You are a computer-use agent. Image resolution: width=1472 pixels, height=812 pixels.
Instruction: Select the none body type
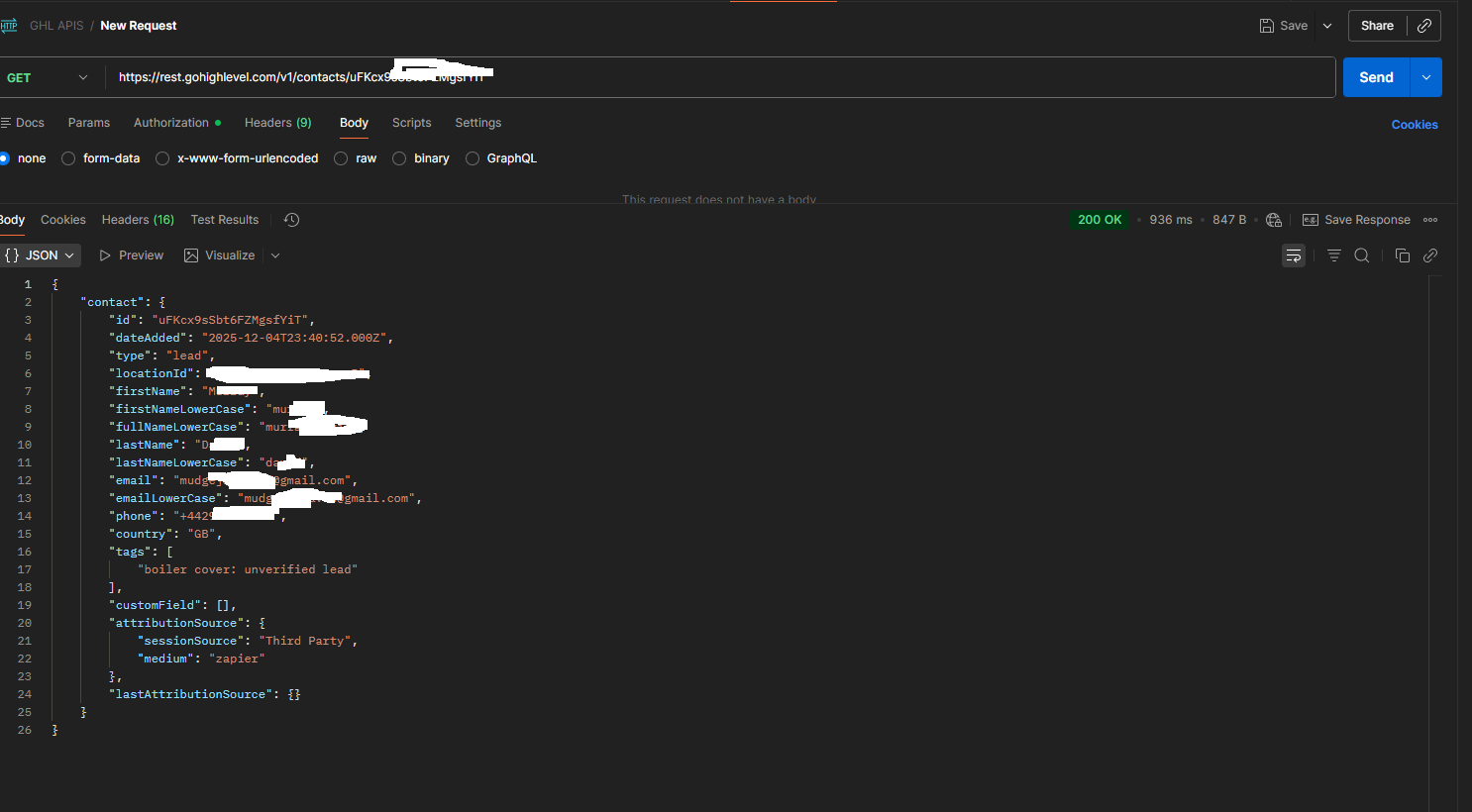pyautogui.click(x=23, y=158)
